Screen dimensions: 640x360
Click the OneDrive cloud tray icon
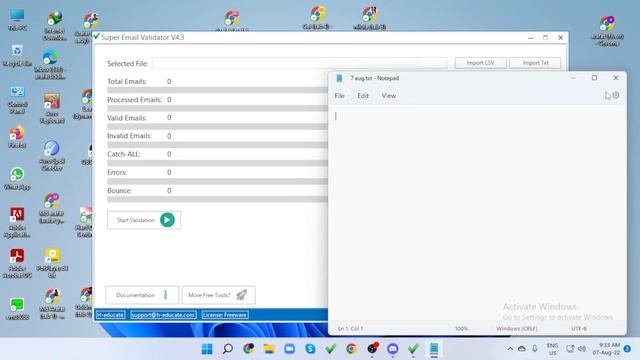point(522,349)
